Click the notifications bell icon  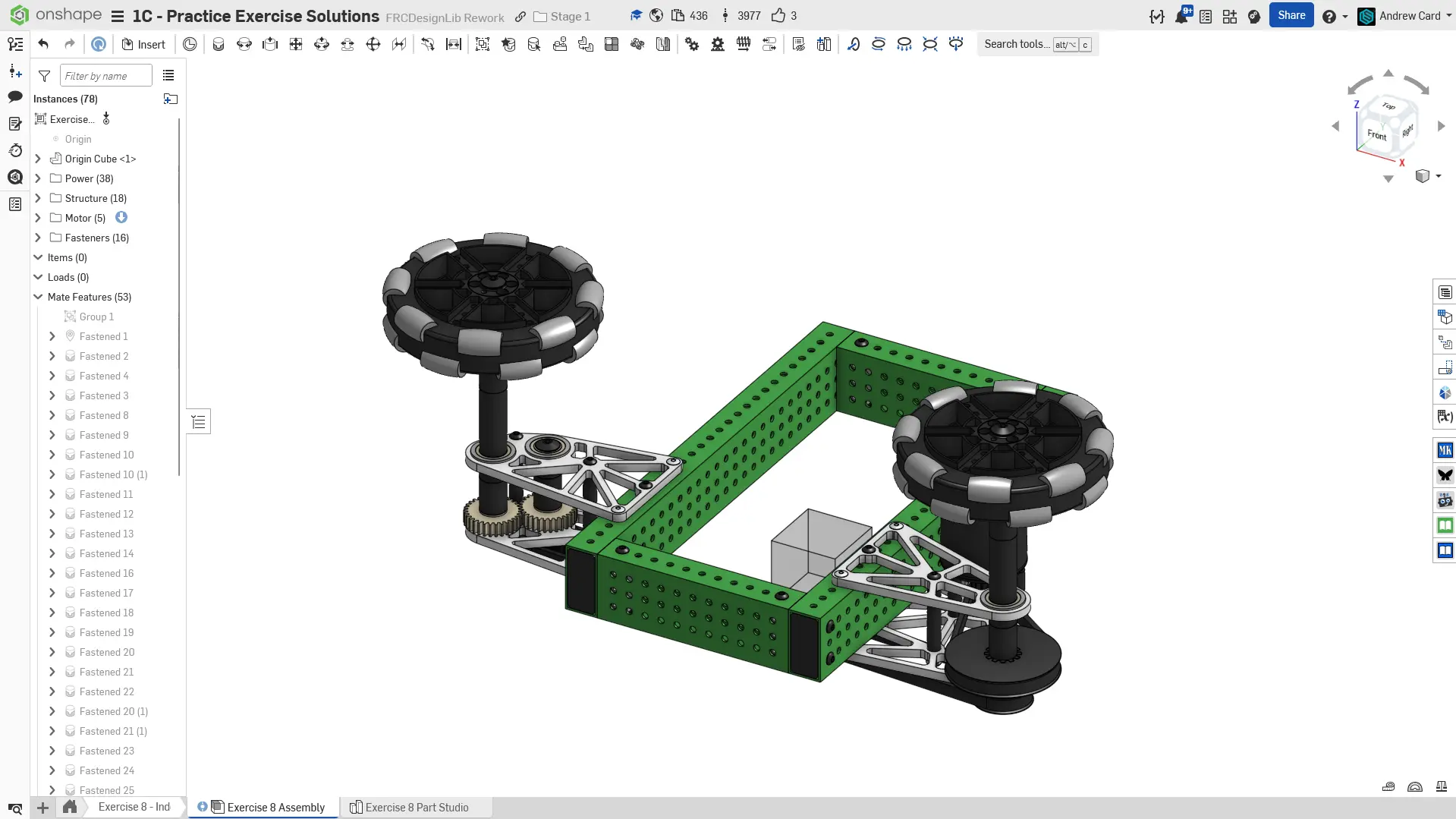(1181, 16)
